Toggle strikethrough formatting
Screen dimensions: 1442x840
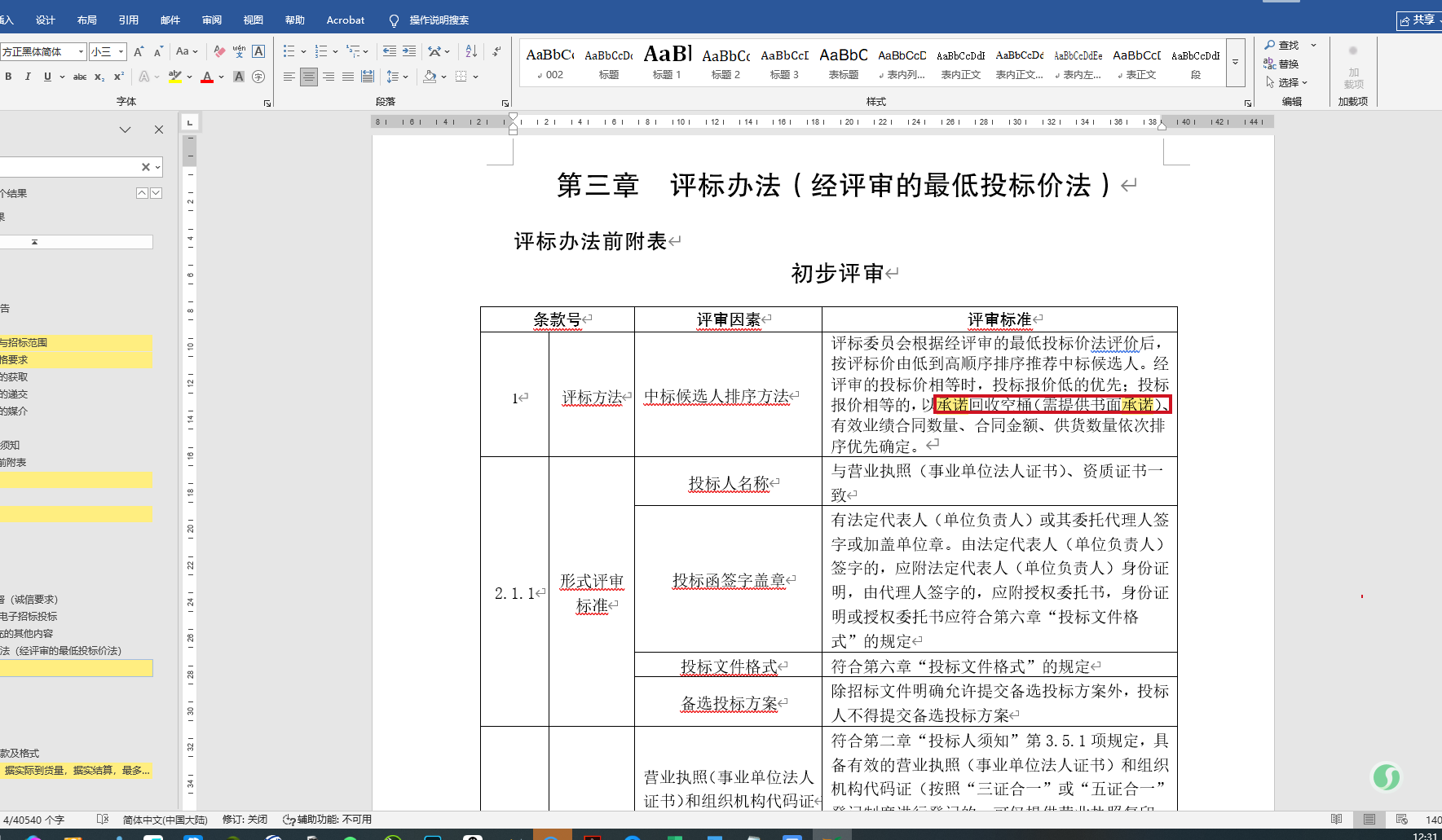[x=79, y=77]
